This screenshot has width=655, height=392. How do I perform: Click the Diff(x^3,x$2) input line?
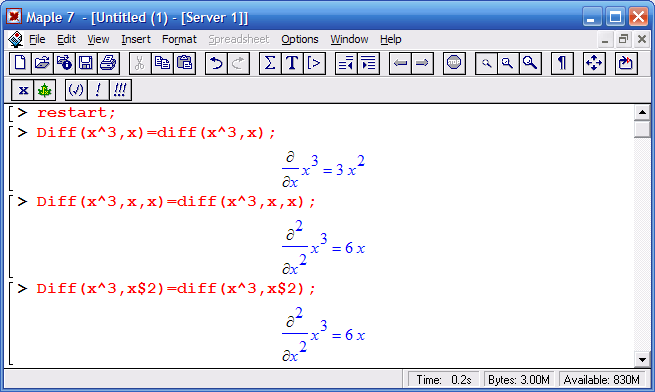[176, 288]
